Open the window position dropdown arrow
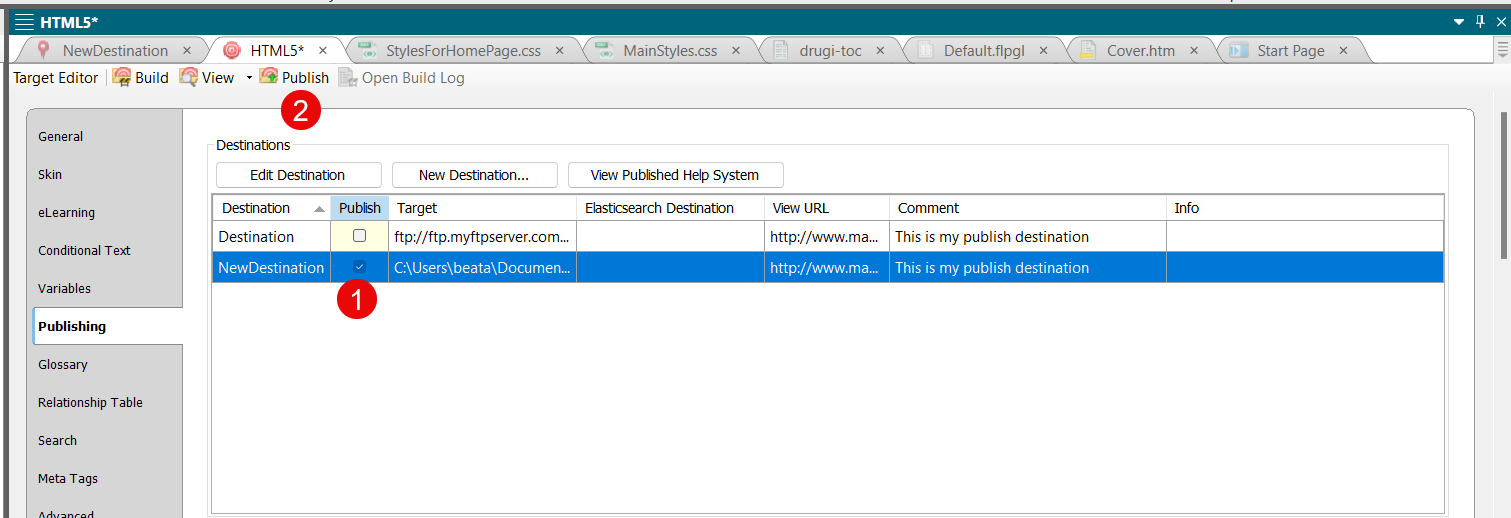 tap(1459, 22)
